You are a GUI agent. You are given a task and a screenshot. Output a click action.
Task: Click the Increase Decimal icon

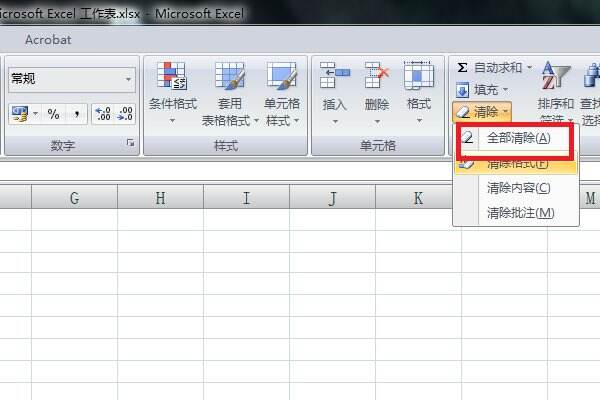pos(103,114)
